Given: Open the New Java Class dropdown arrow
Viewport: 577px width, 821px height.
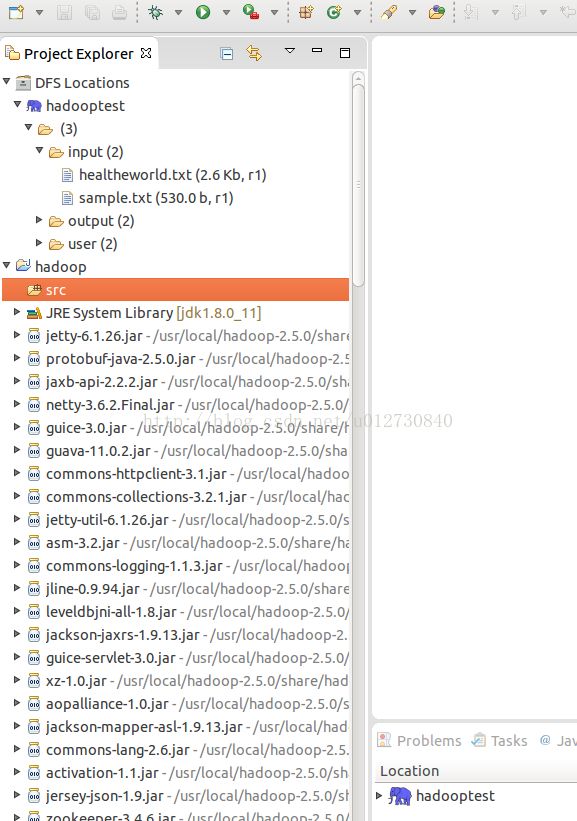Looking at the screenshot, I should (x=357, y=12).
